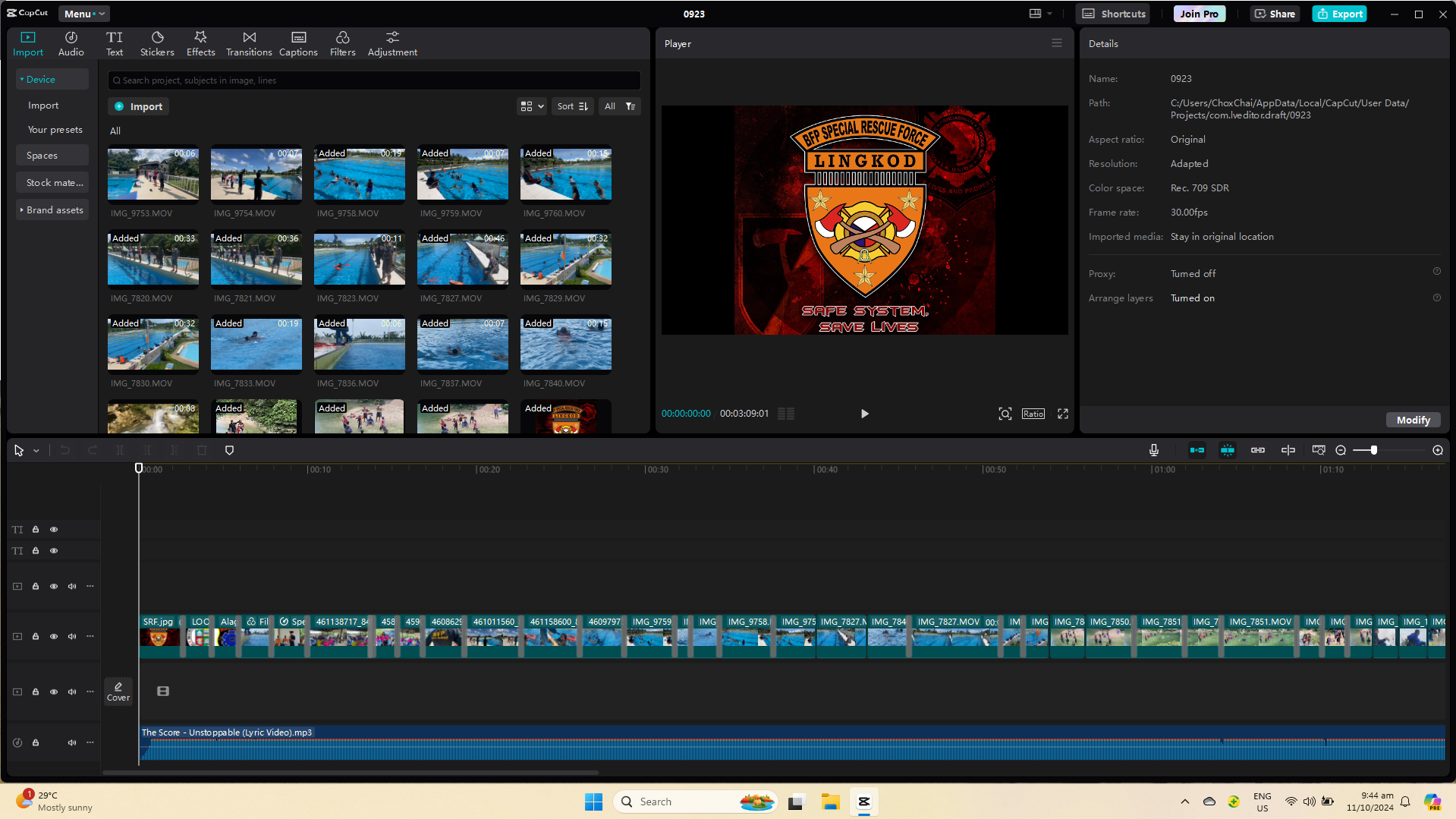Viewport: 1456px width, 819px height.
Task: Lock the main video track
Action: pos(36,636)
